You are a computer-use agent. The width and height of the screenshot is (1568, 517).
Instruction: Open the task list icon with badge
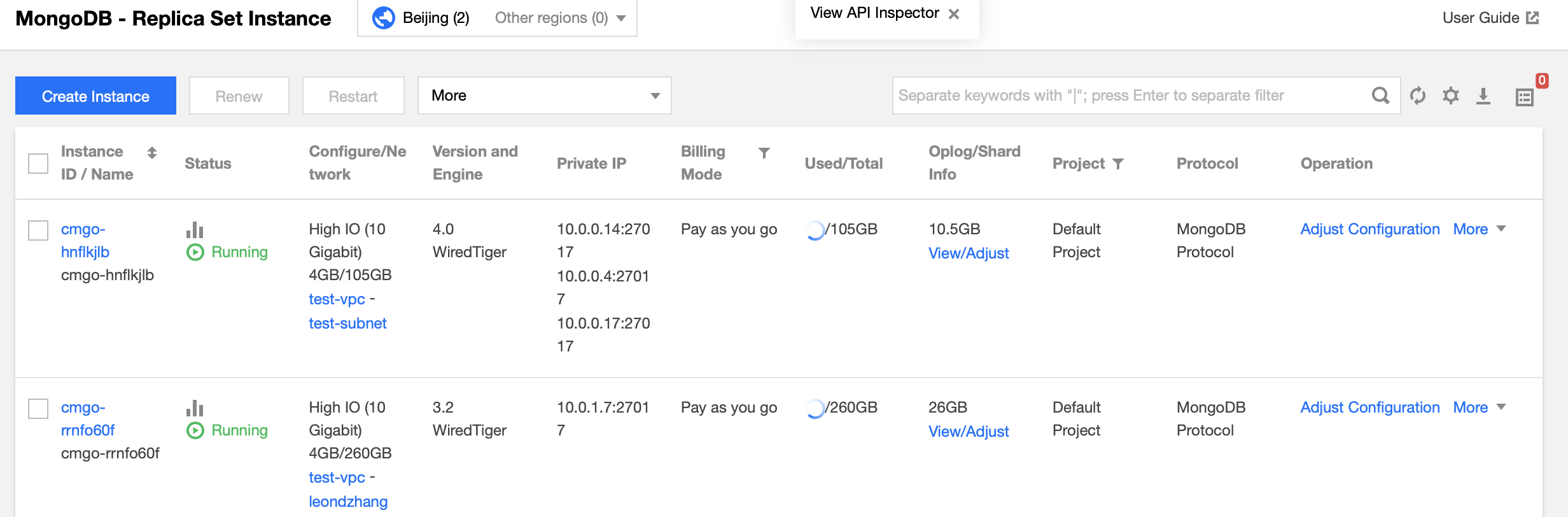1525,97
